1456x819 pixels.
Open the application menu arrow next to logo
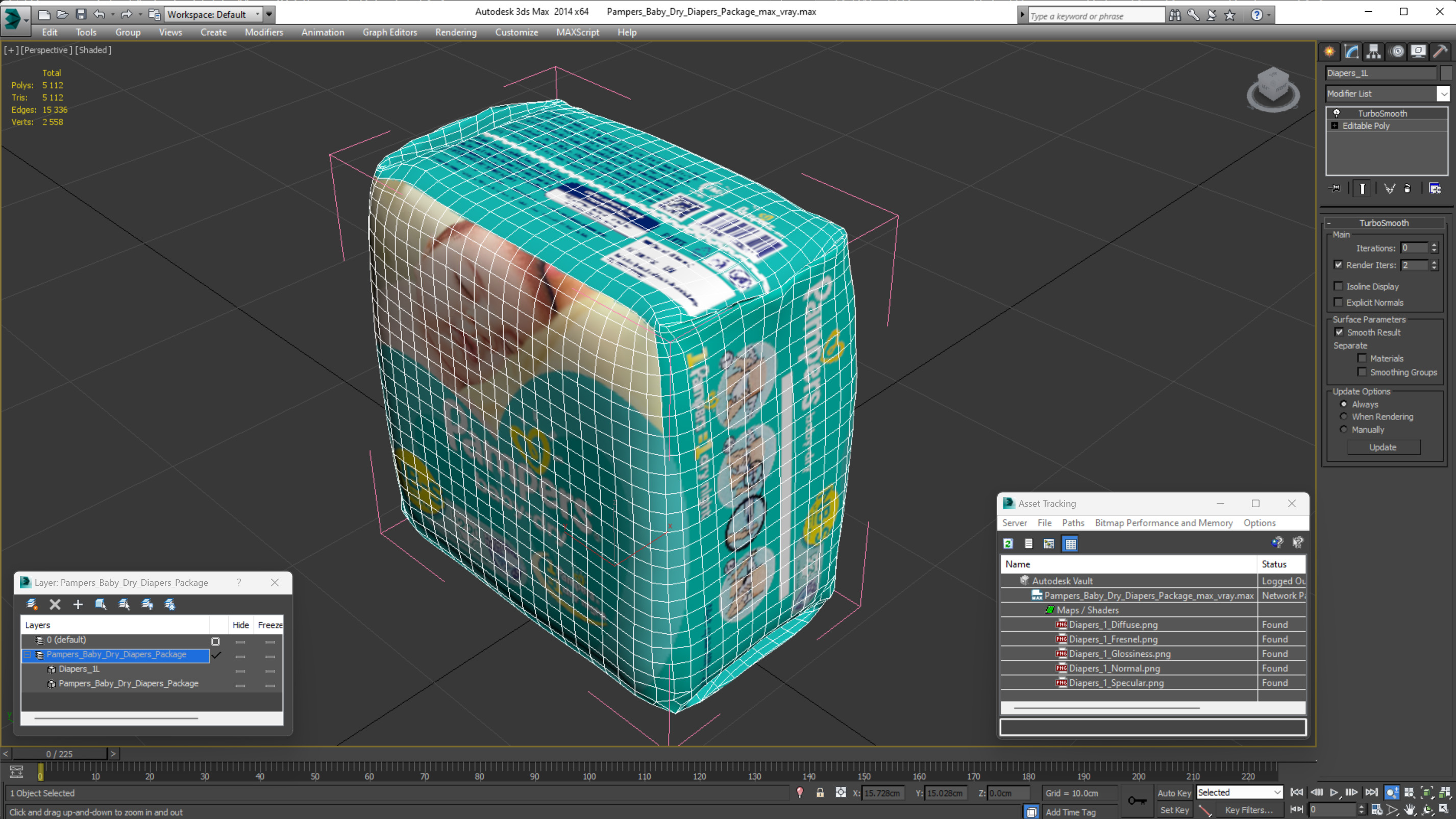[27, 20]
